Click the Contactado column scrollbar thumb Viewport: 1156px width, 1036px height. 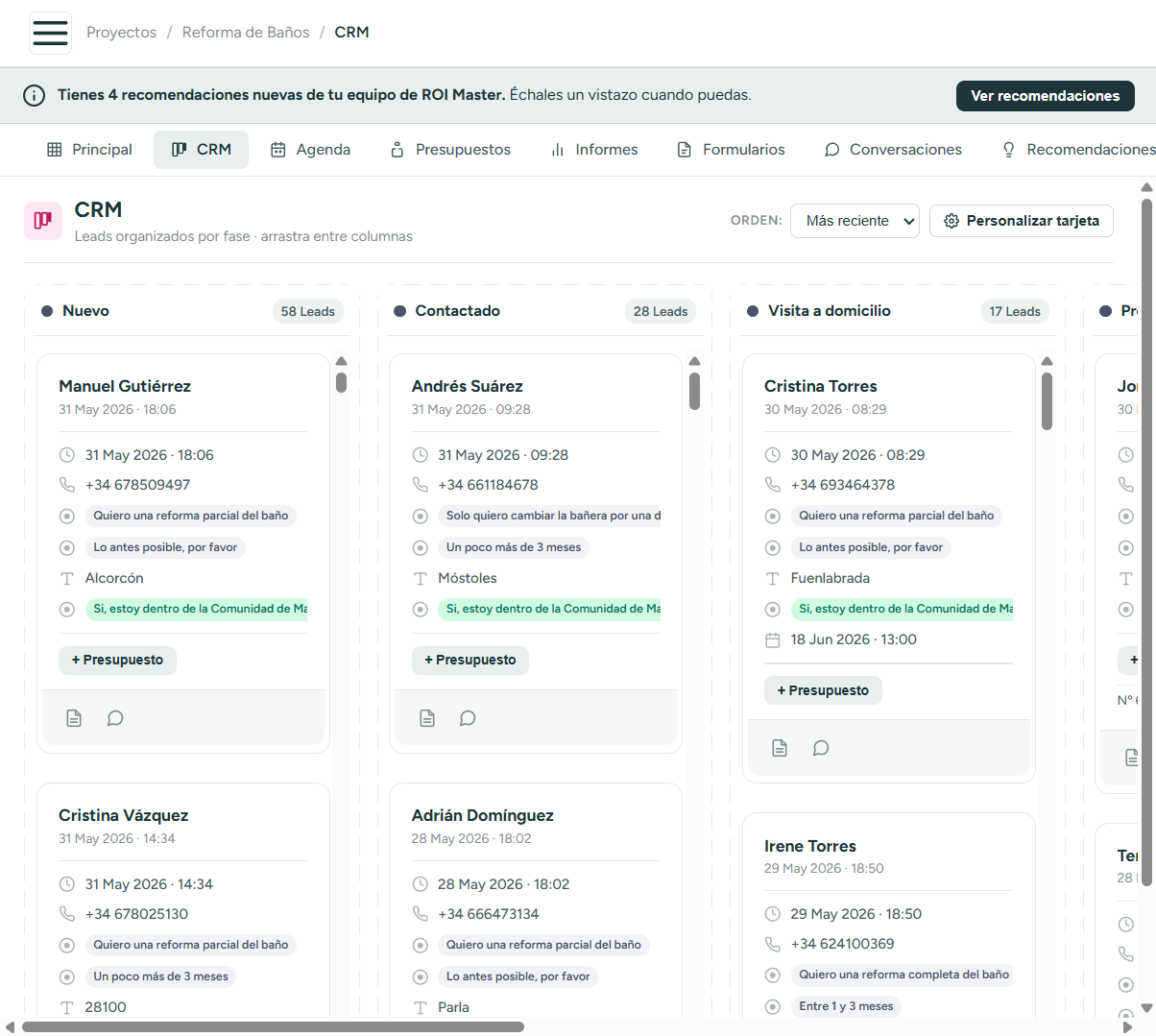pyautogui.click(x=694, y=392)
